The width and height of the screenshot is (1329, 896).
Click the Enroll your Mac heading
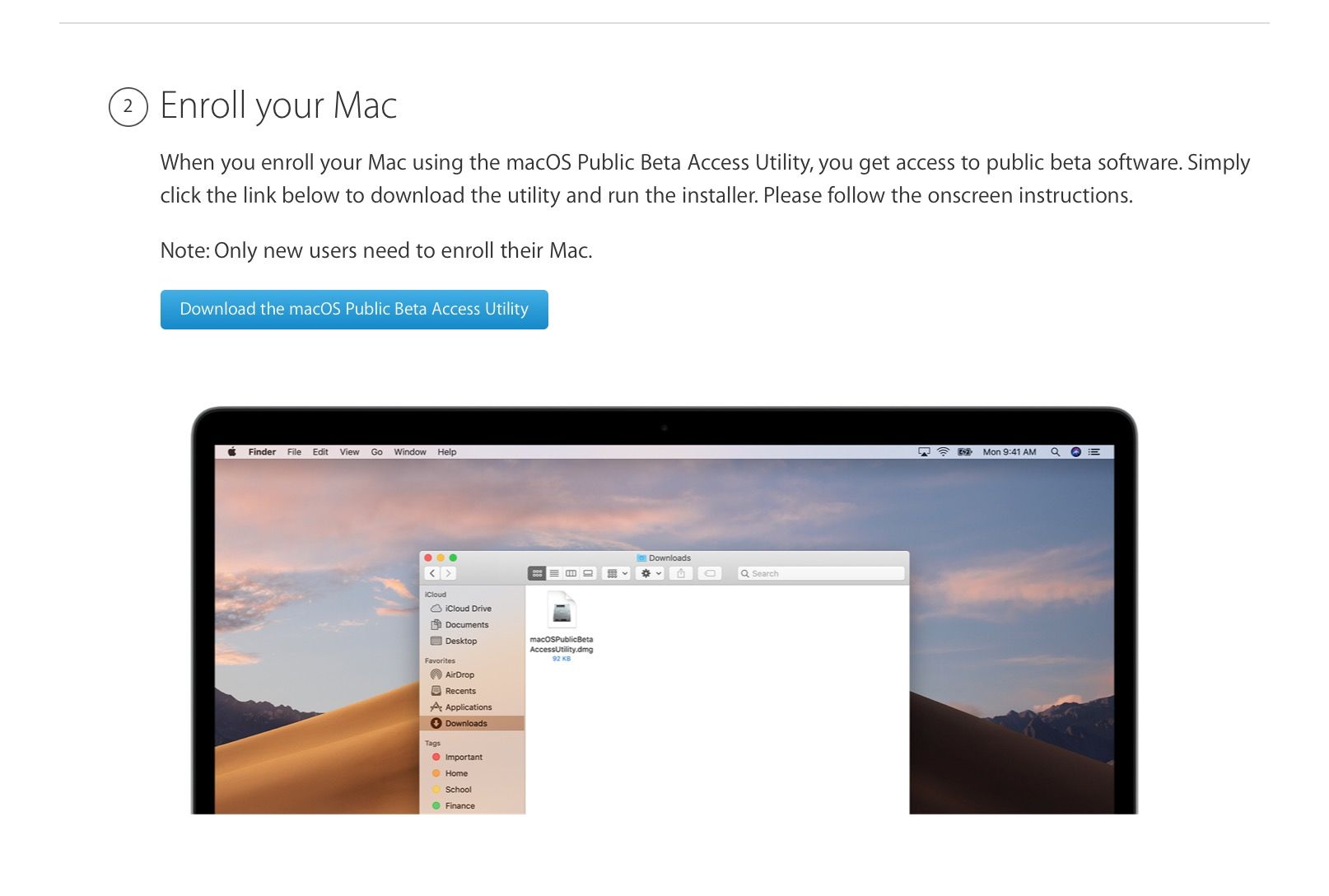(278, 106)
